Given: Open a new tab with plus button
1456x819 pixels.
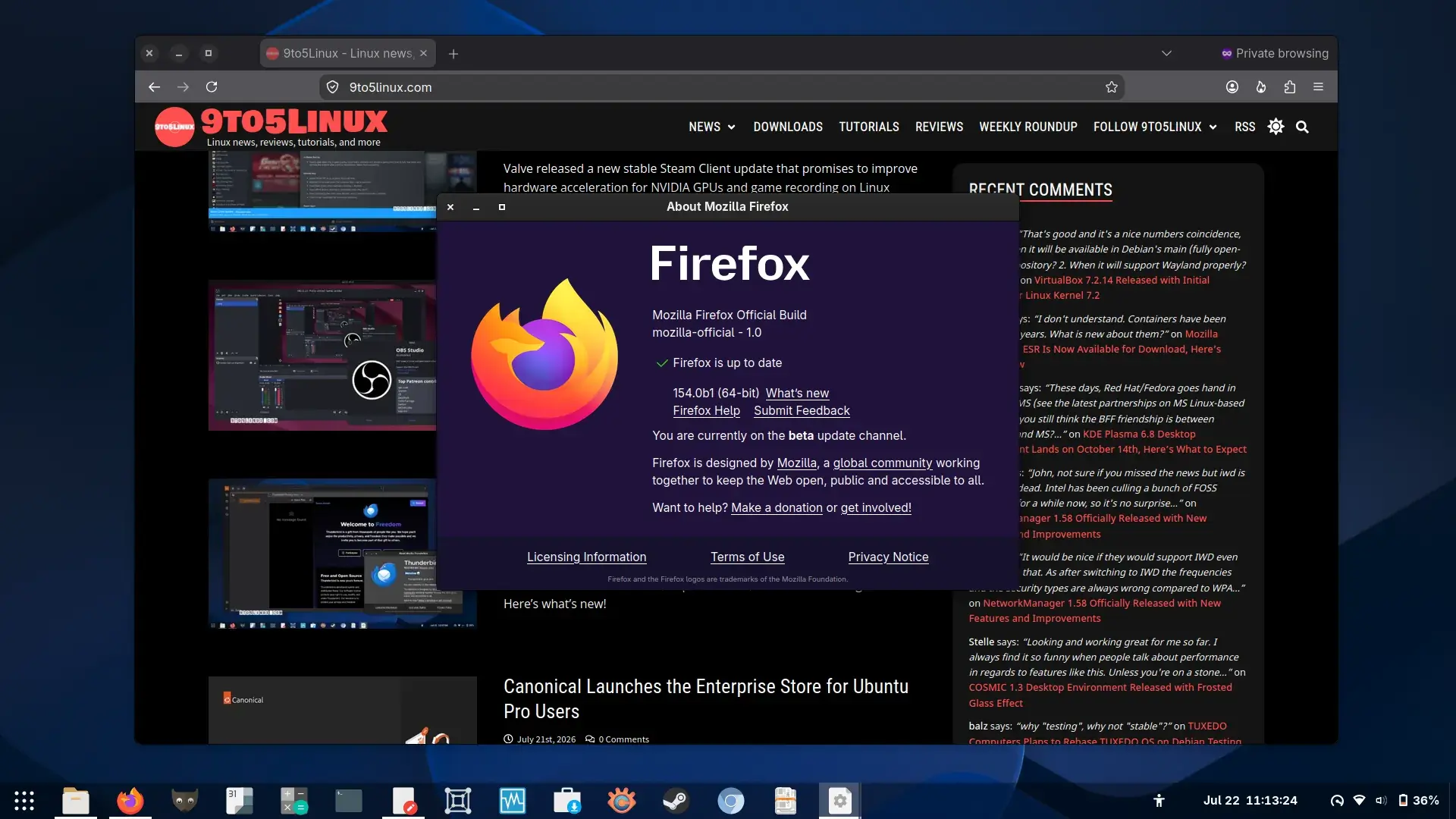Looking at the screenshot, I should [x=453, y=54].
